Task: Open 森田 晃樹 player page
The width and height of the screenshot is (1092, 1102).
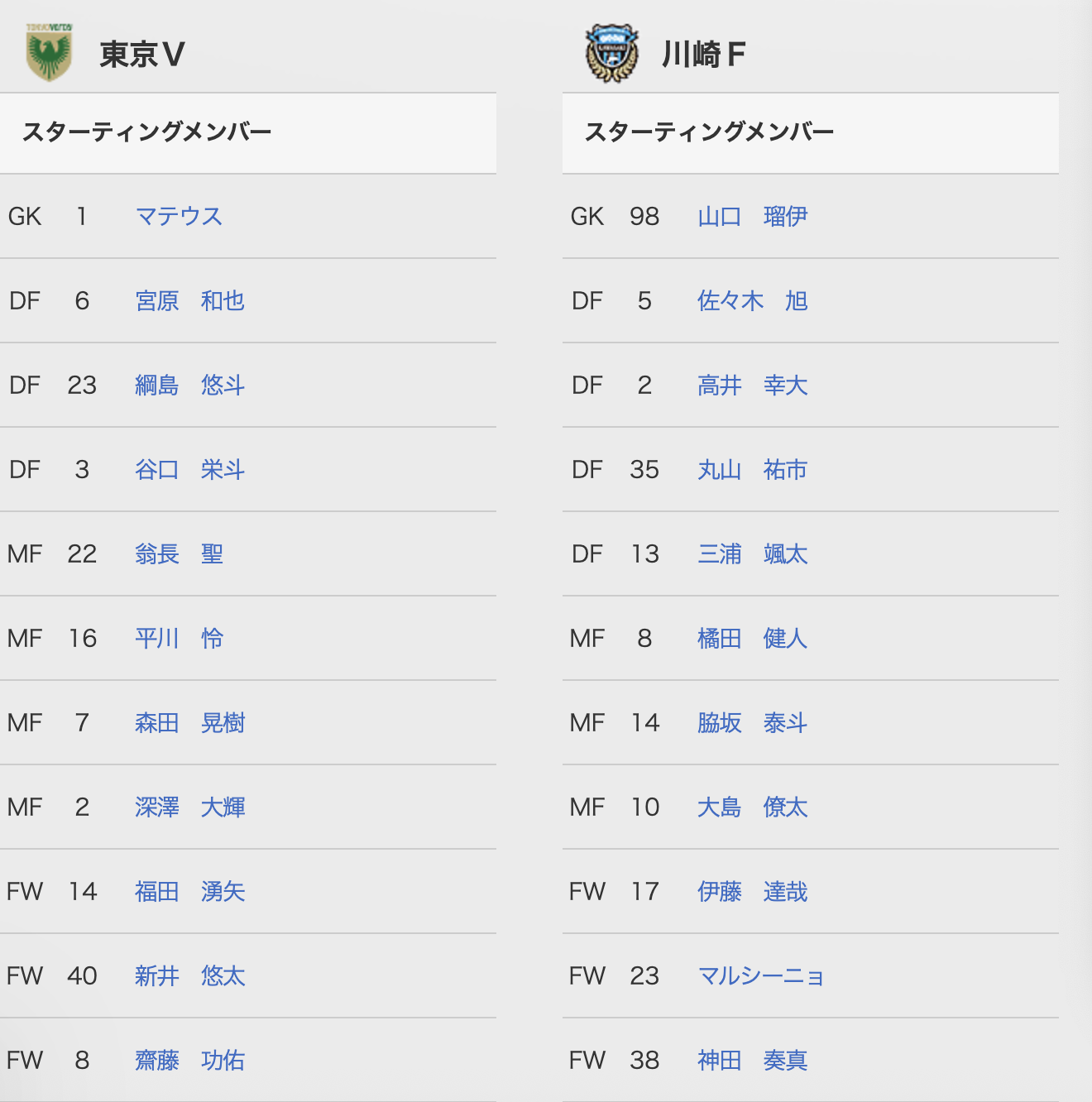Action: [190, 722]
